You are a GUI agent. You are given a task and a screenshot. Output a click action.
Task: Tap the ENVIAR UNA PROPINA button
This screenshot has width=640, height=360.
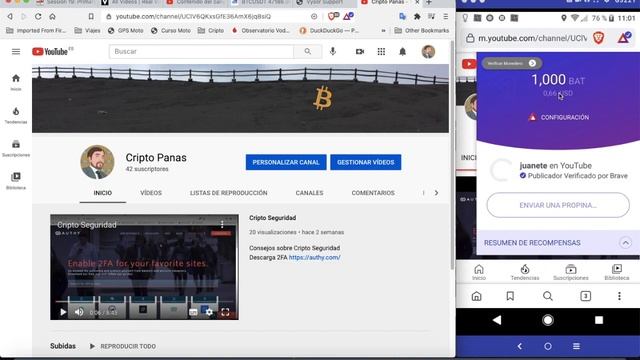tap(558, 205)
